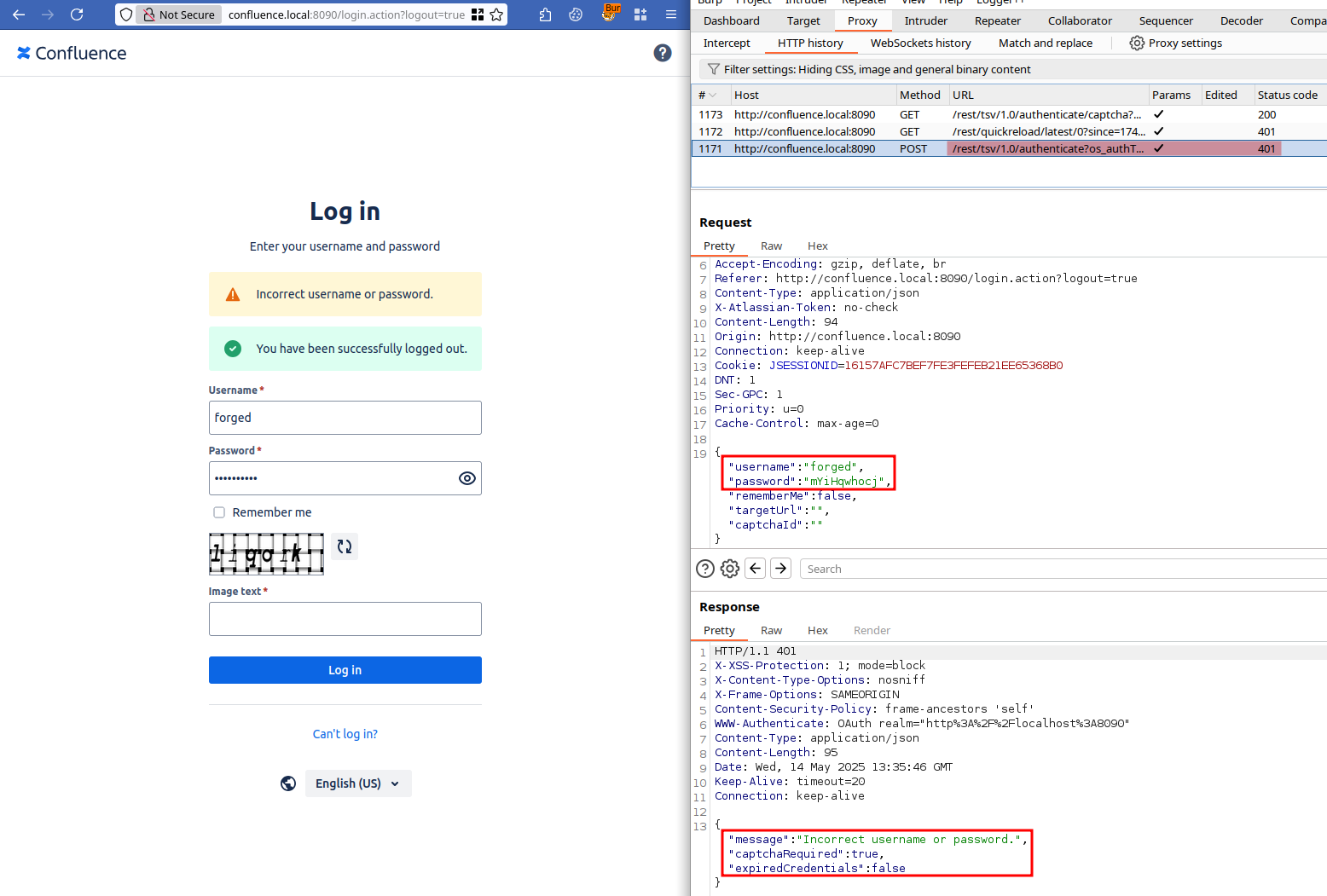
Task: Click the Filter settings bar
Action: click(1013, 69)
